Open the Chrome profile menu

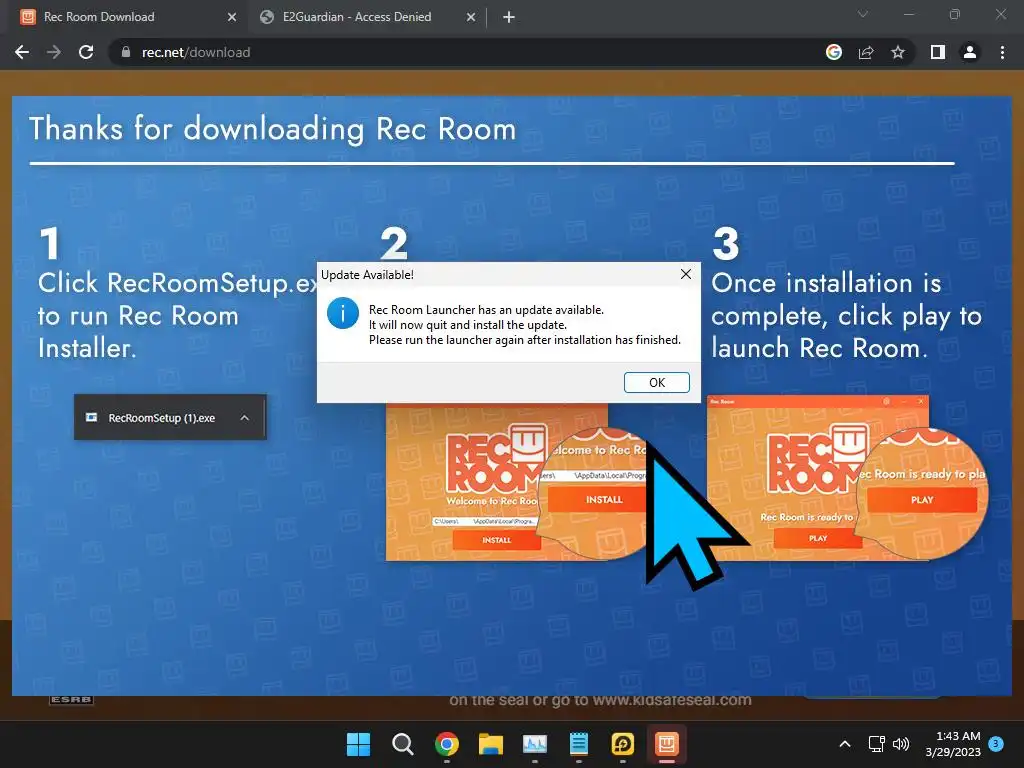point(970,52)
